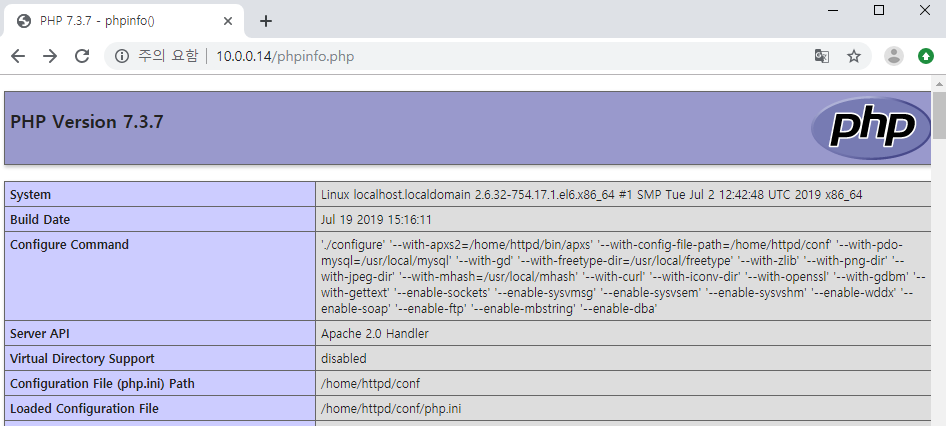Click the 'Apache 2.0 Handler' value

point(375,334)
